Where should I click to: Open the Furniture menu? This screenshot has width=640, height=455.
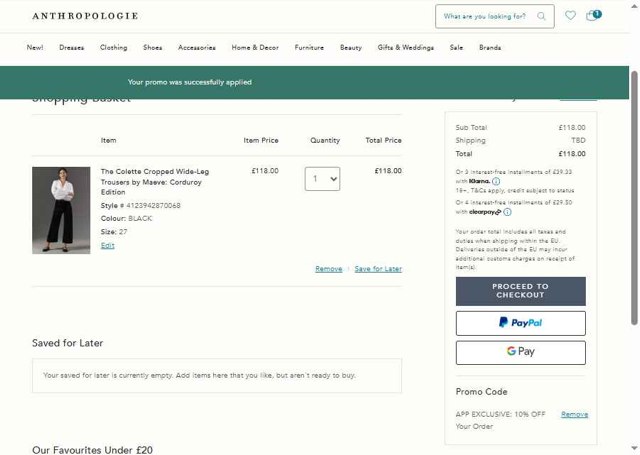309,47
